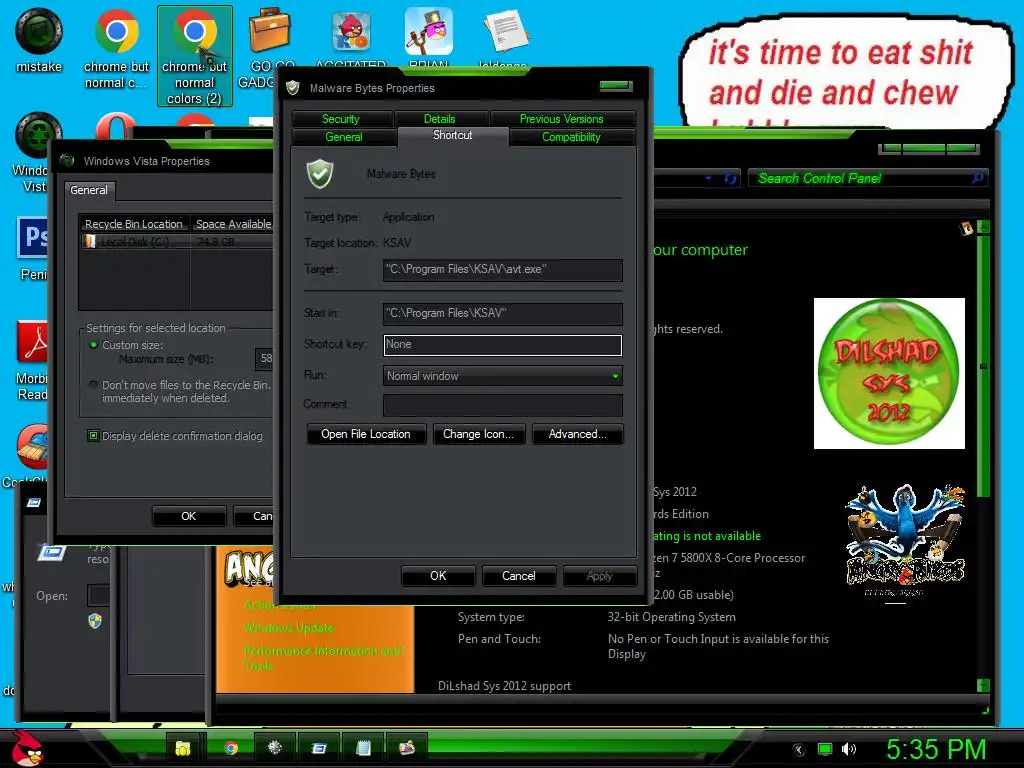
Task: Open the BRIAN slingshot bird icon
Action: click(428, 33)
